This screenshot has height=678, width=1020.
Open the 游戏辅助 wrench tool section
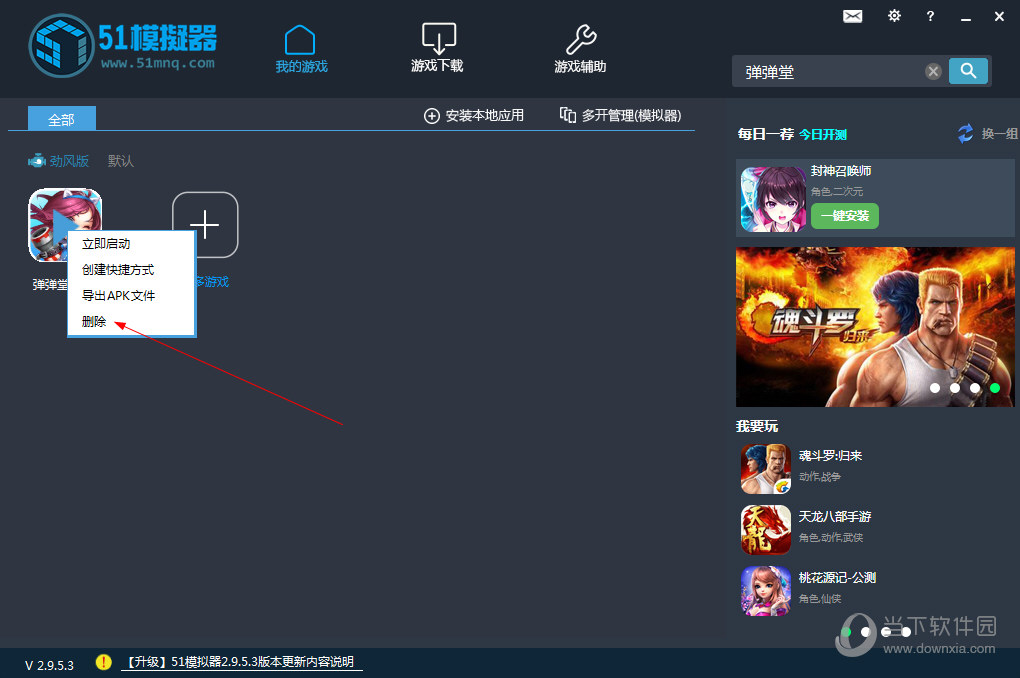pyautogui.click(x=579, y=47)
